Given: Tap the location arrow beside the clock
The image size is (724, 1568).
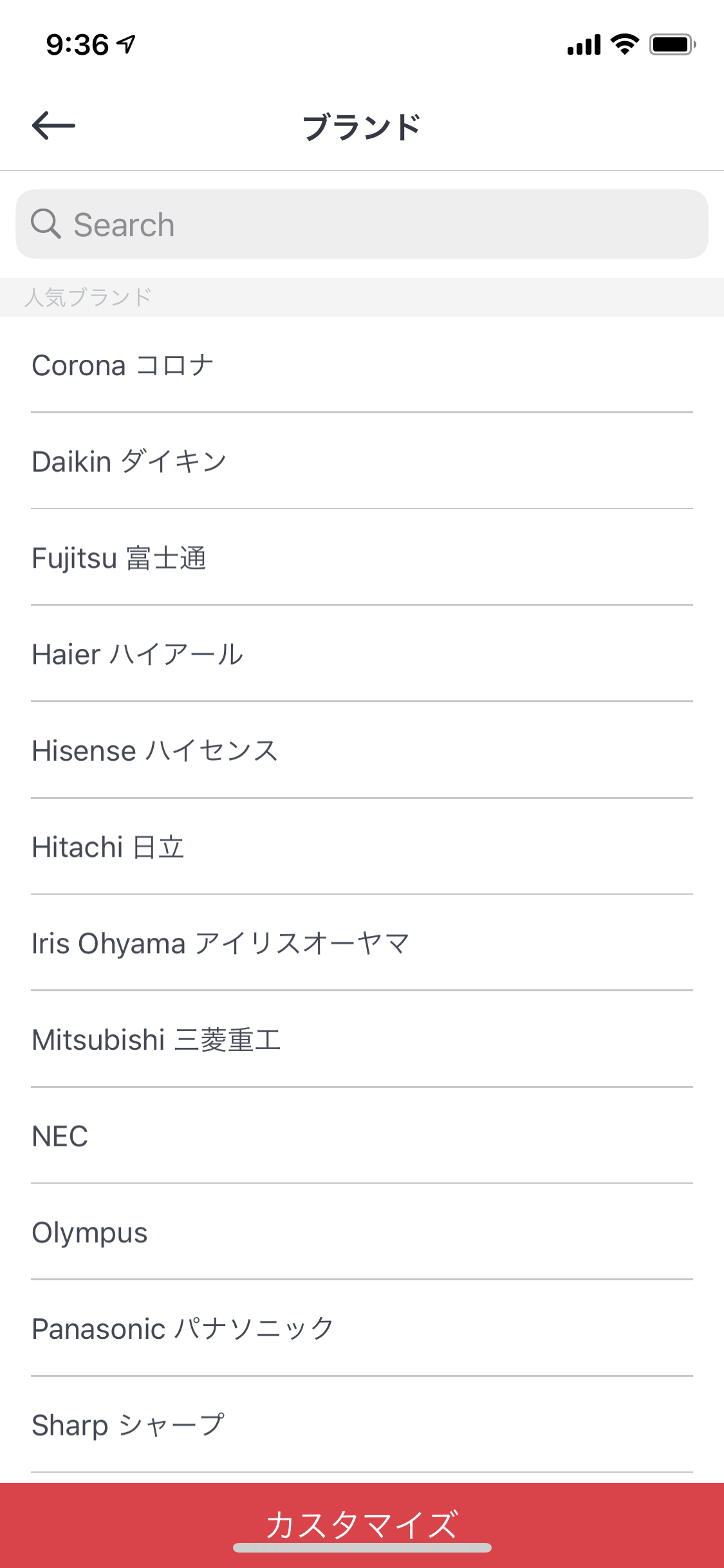Looking at the screenshot, I should pyautogui.click(x=126, y=44).
